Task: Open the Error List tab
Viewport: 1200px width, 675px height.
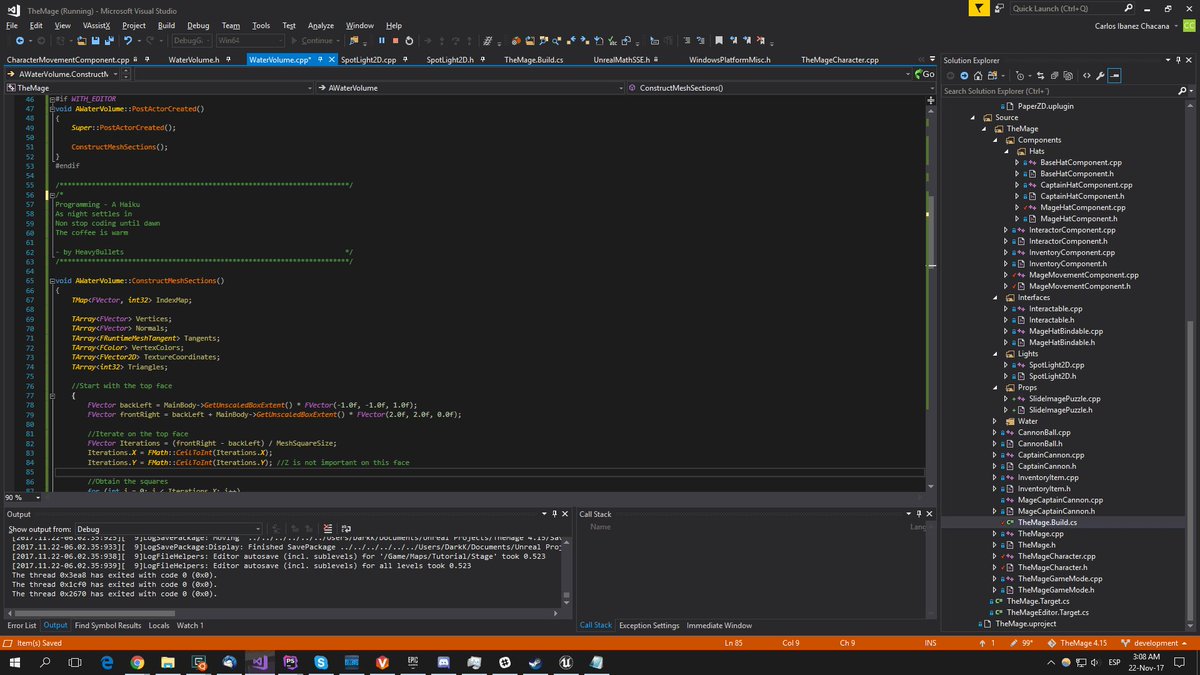Action: [22, 625]
